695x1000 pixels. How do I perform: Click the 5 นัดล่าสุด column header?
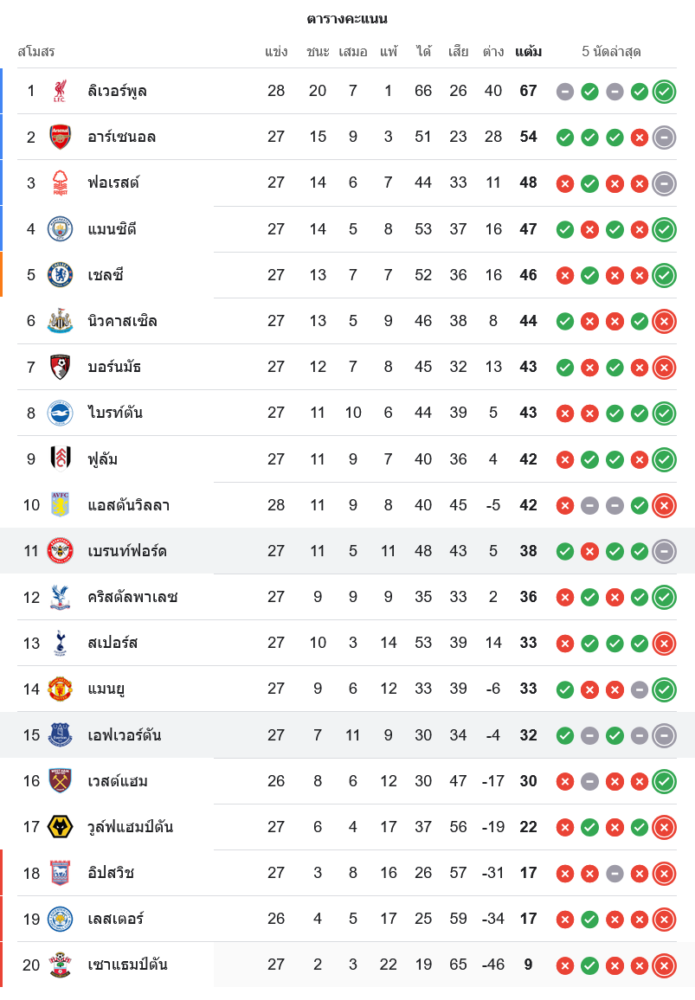[612, 51]
